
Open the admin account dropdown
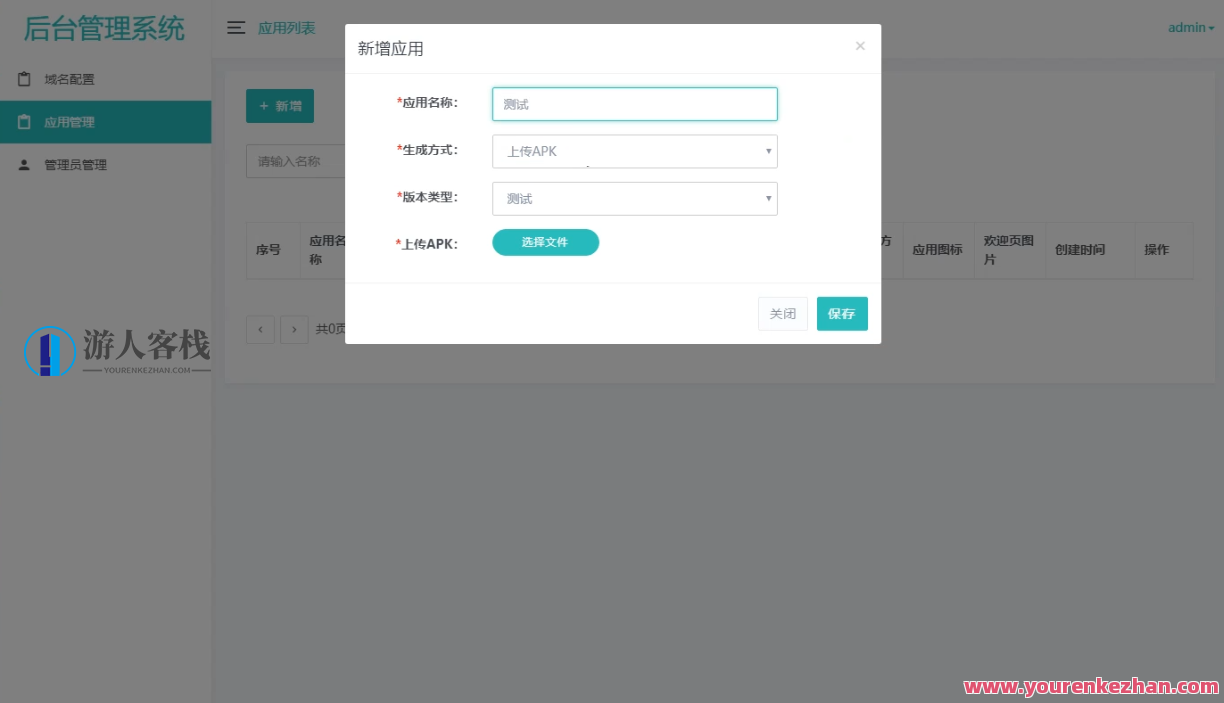1190,27
